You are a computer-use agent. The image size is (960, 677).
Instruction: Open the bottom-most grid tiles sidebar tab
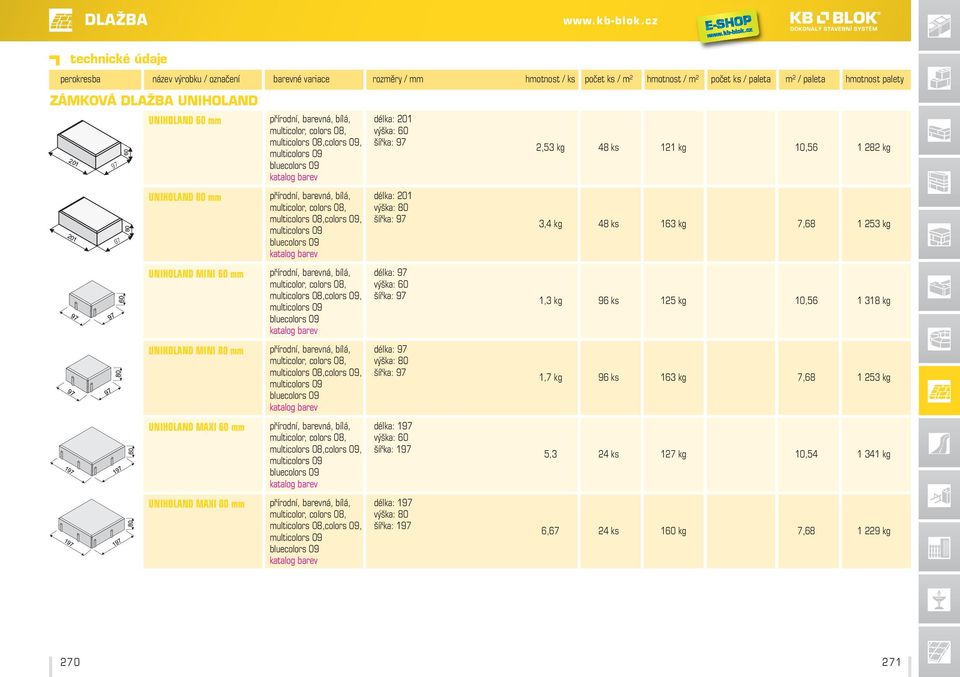(939, 651)
